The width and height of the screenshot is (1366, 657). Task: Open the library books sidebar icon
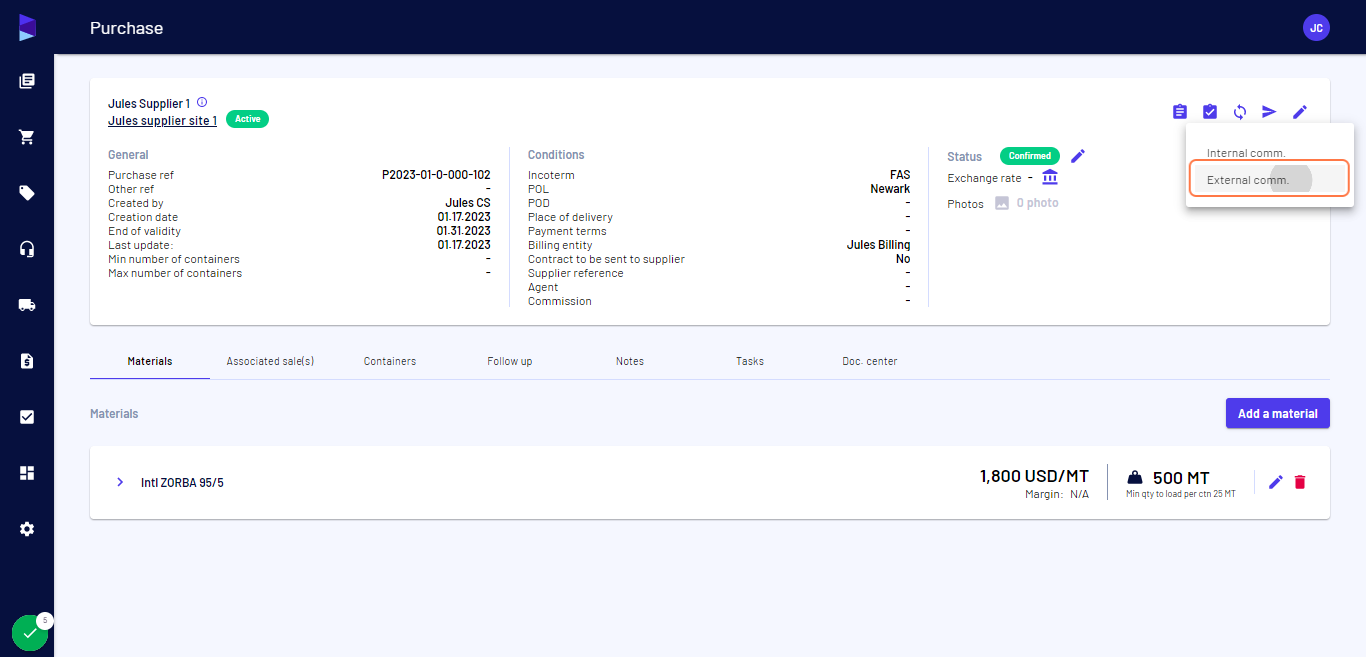[x=27, y=81]
